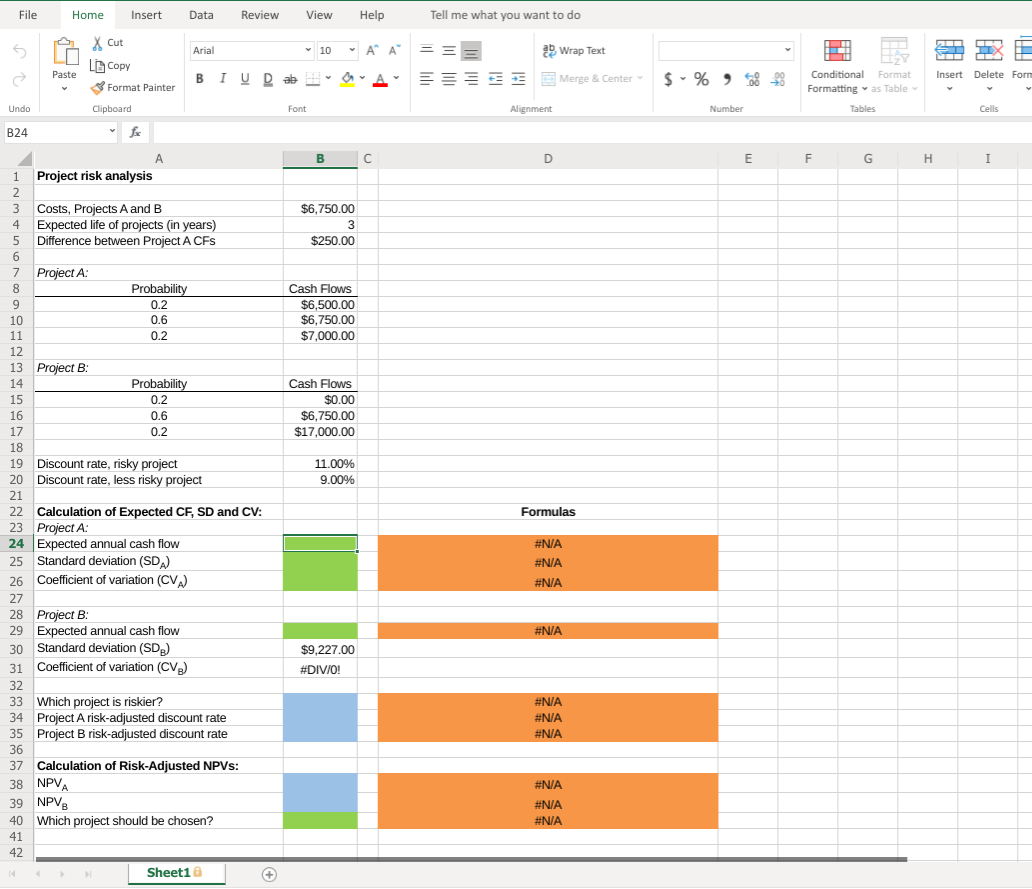The image size is (1032, 889).
Task: Toggle underline for the selected cell
Action: [x=244, y=78]
